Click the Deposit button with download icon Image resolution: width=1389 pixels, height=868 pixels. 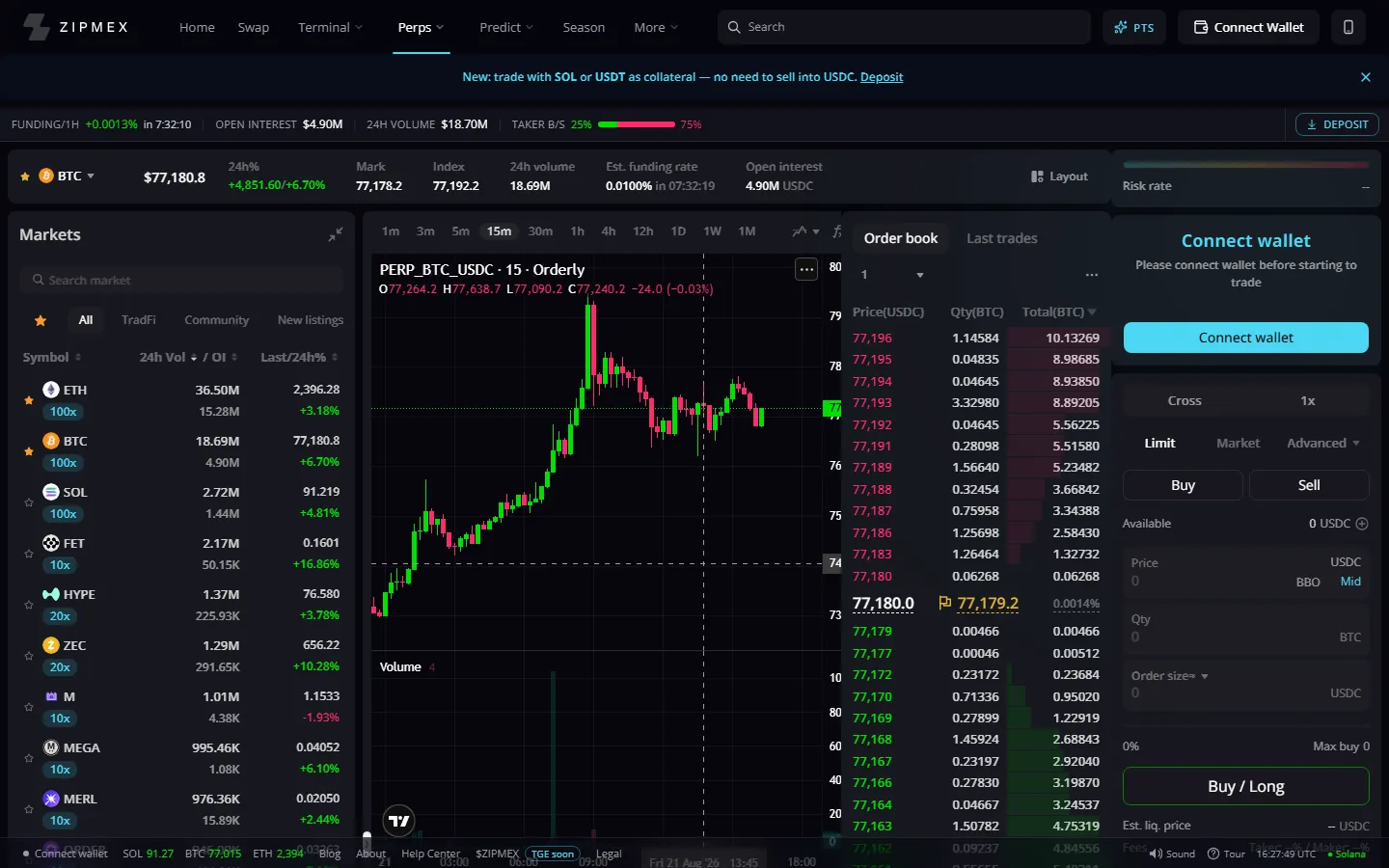click(x=1338, y=124)
